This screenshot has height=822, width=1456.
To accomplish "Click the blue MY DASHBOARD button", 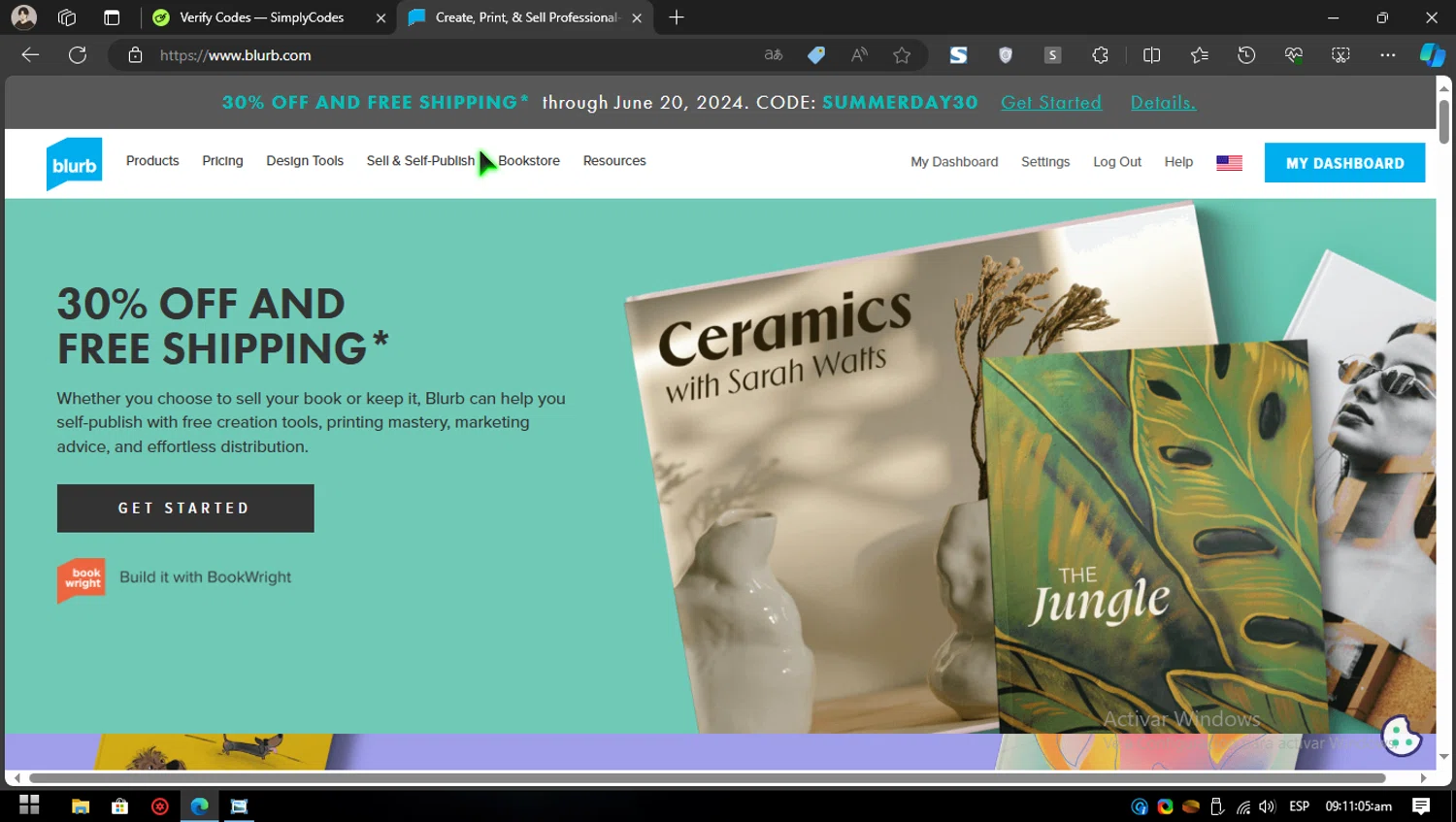I will 1344,163.
